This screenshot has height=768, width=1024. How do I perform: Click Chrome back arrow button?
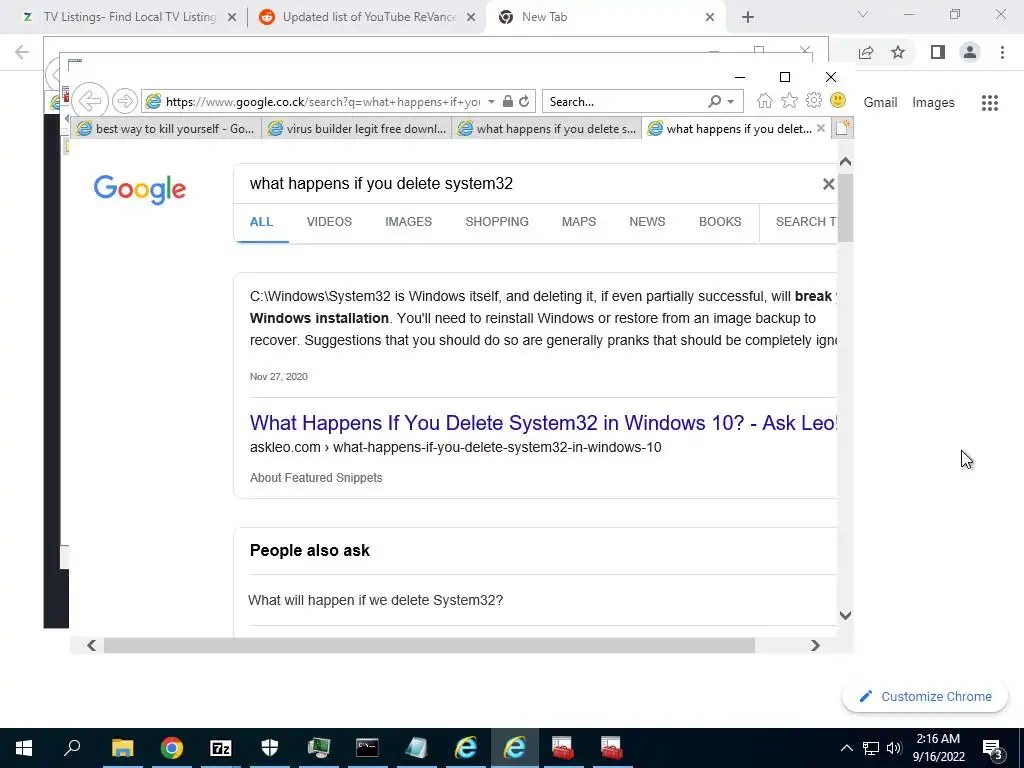point(22,52)
